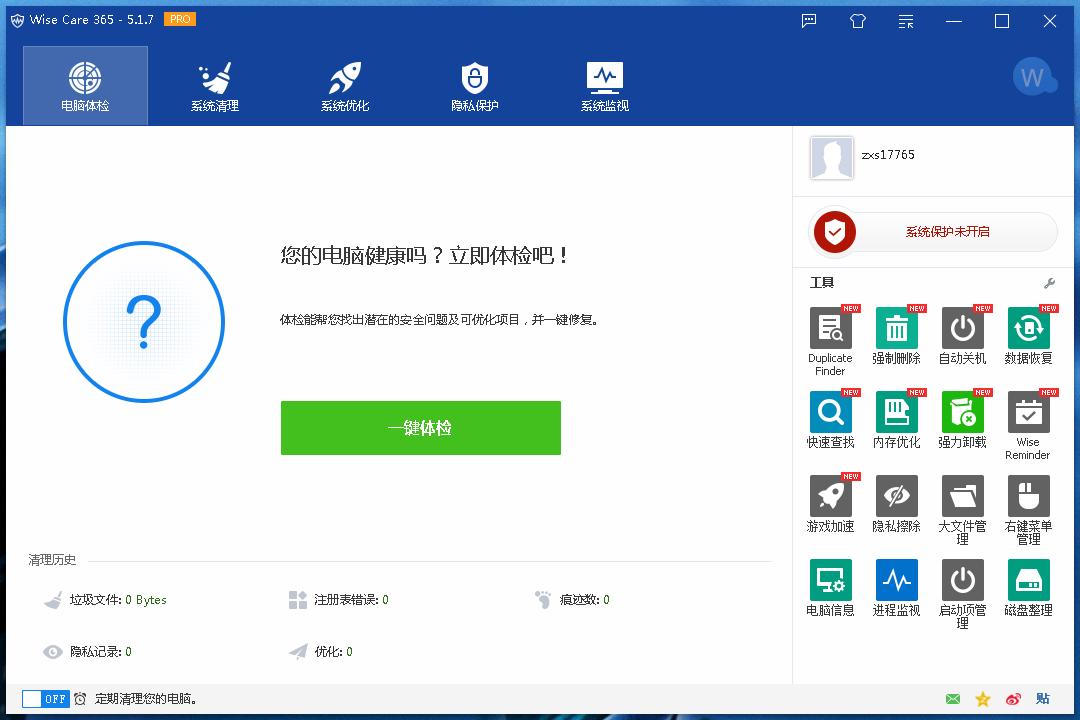Switch to the 系统清理 tab

(x=214, y=85)
